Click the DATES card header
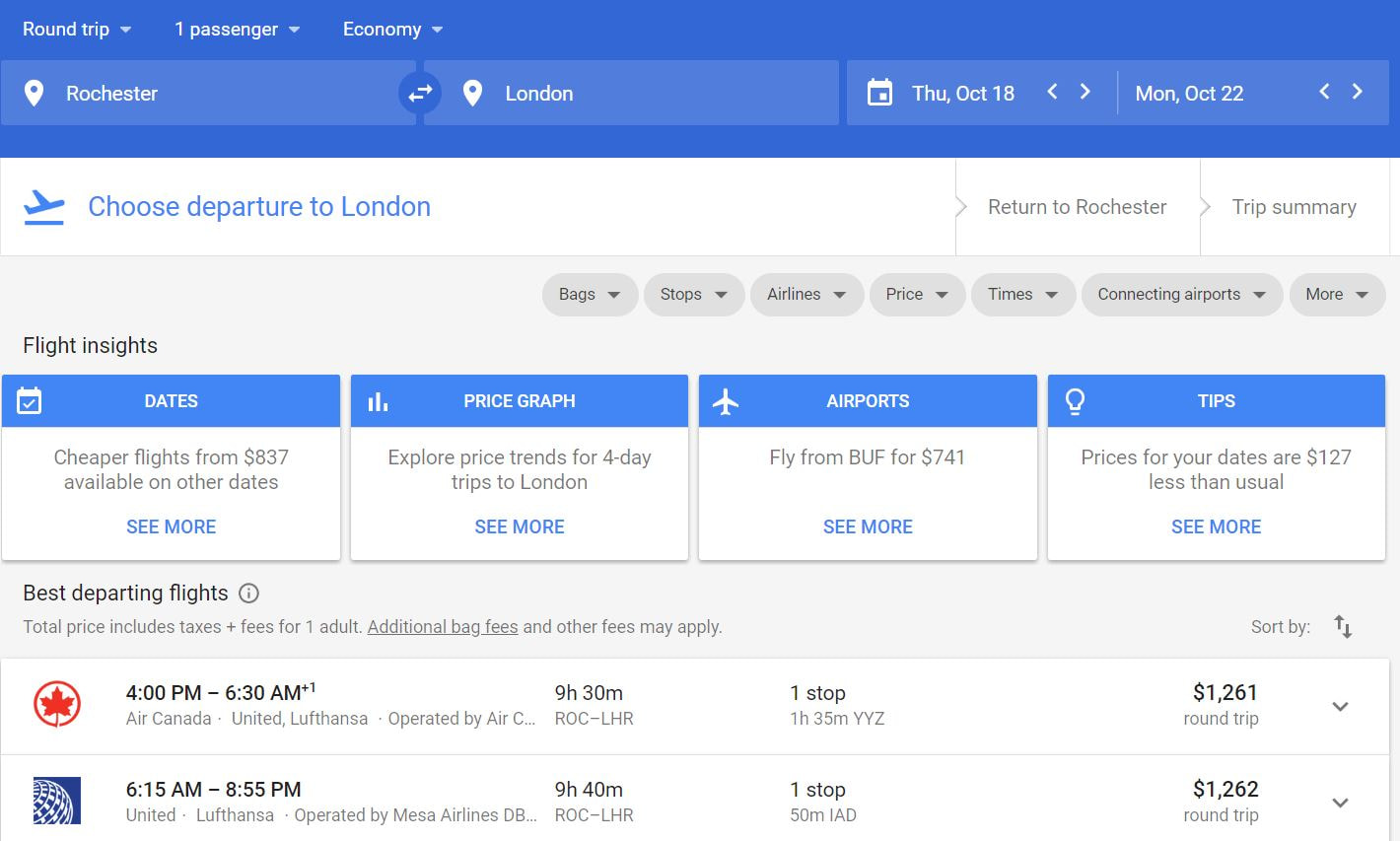The width and height of the screenshot is (1400, 841). click(x=171, y=401)
